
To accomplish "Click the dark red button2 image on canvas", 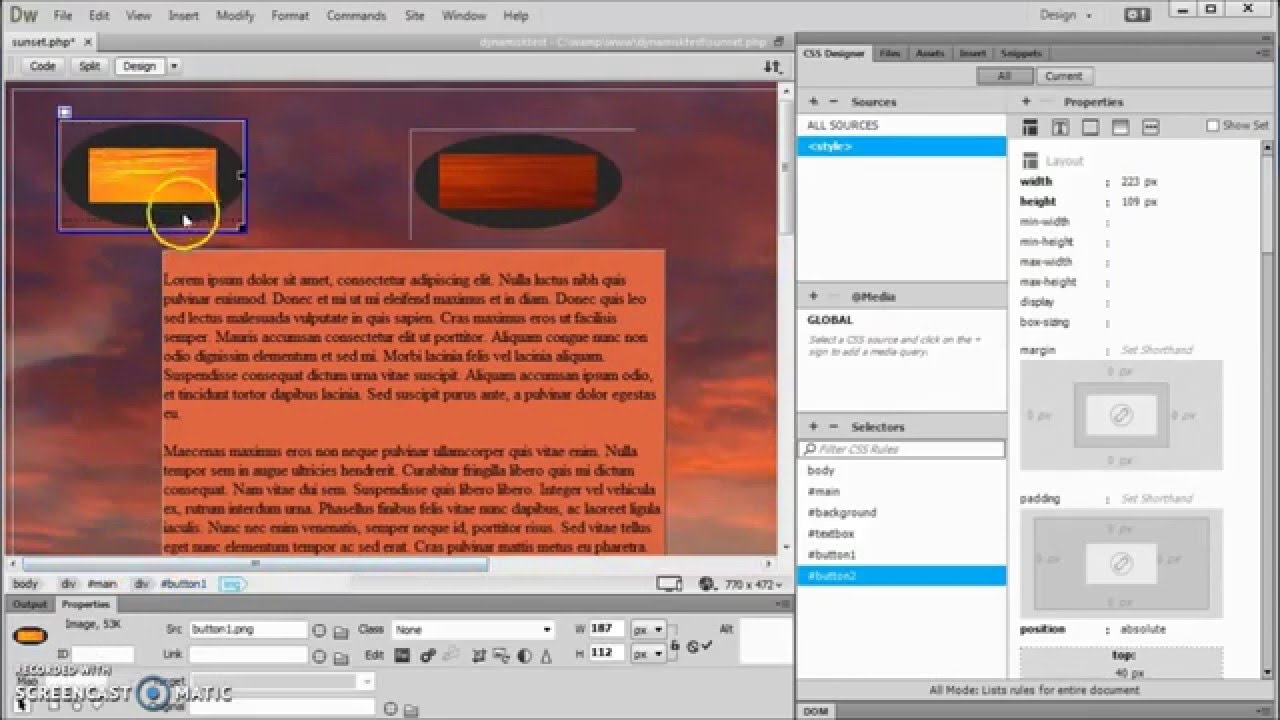I will (517, 181).
